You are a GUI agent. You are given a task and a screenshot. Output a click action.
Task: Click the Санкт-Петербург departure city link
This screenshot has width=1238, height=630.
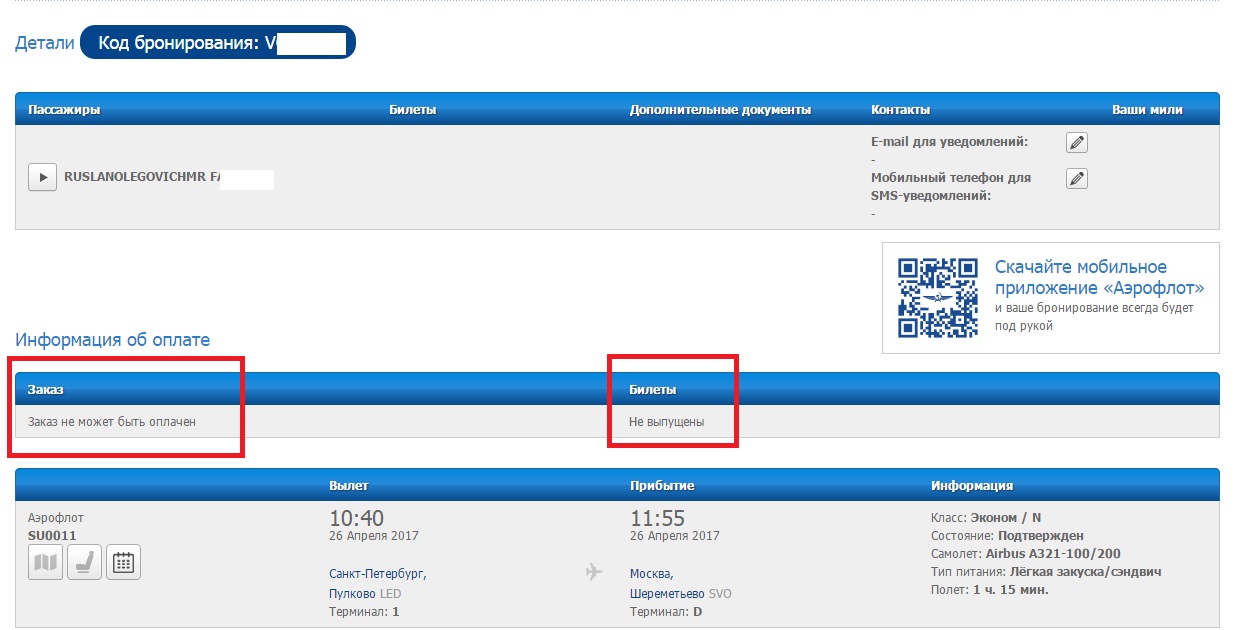(x=377, y=574)
